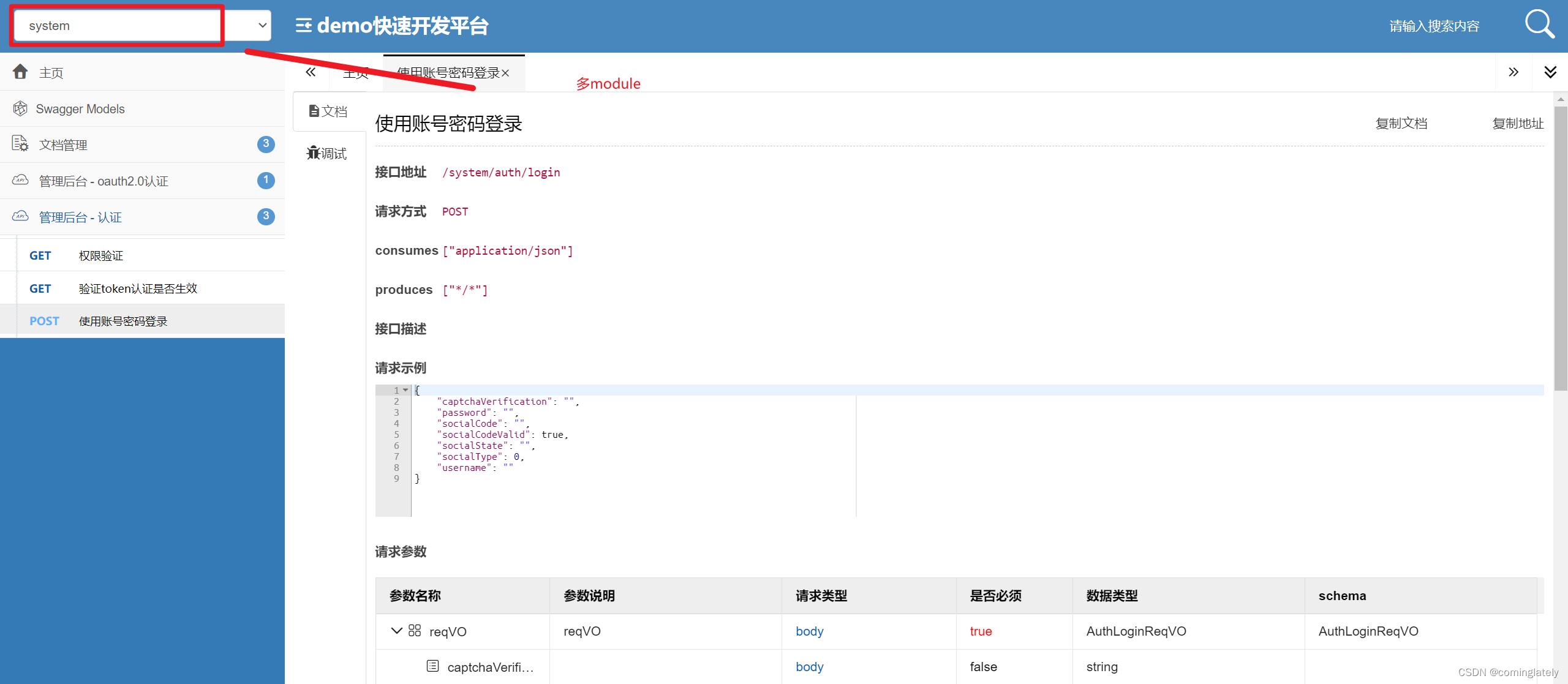The height and width of the screenshot is (684, 1568).
Task: Click 复制地址 link
Action: coord(1517,123)
